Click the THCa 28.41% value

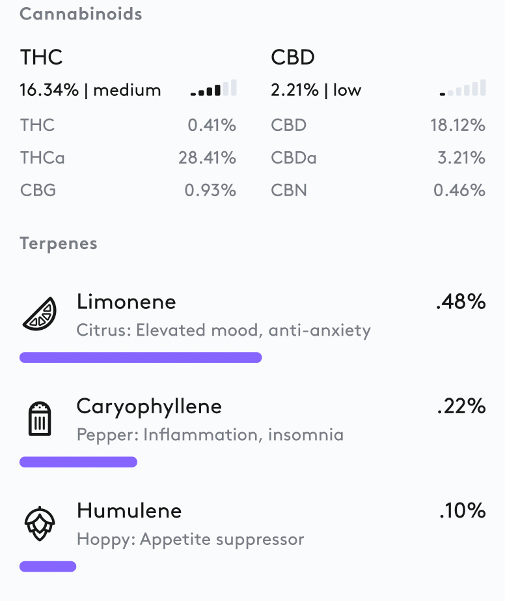(x=207, y=158)
